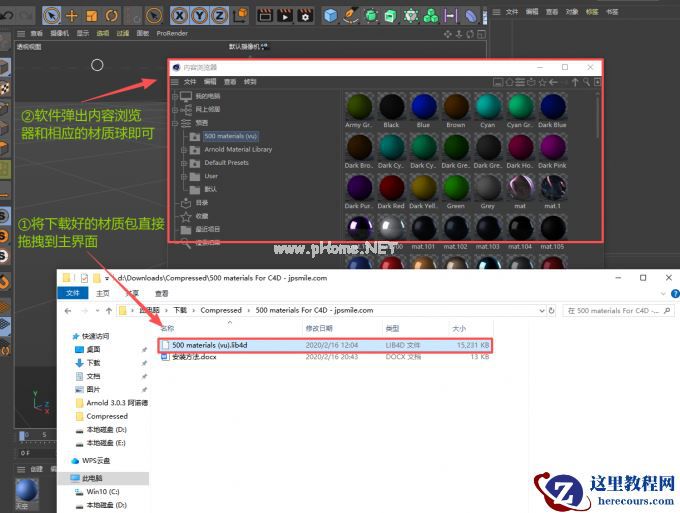This screenshot has width=680, height=513.
Task: Click content browser back arrow icon
Action: point(553,82)
